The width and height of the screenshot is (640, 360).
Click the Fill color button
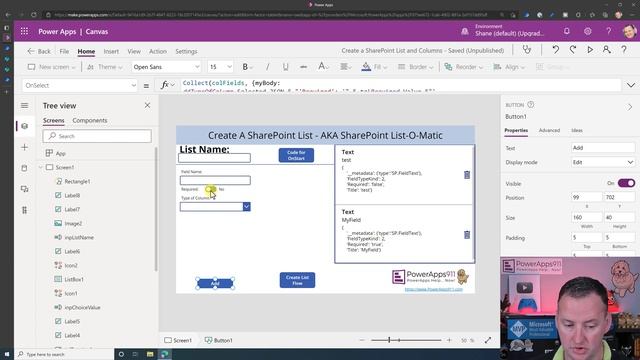[373, 67]
